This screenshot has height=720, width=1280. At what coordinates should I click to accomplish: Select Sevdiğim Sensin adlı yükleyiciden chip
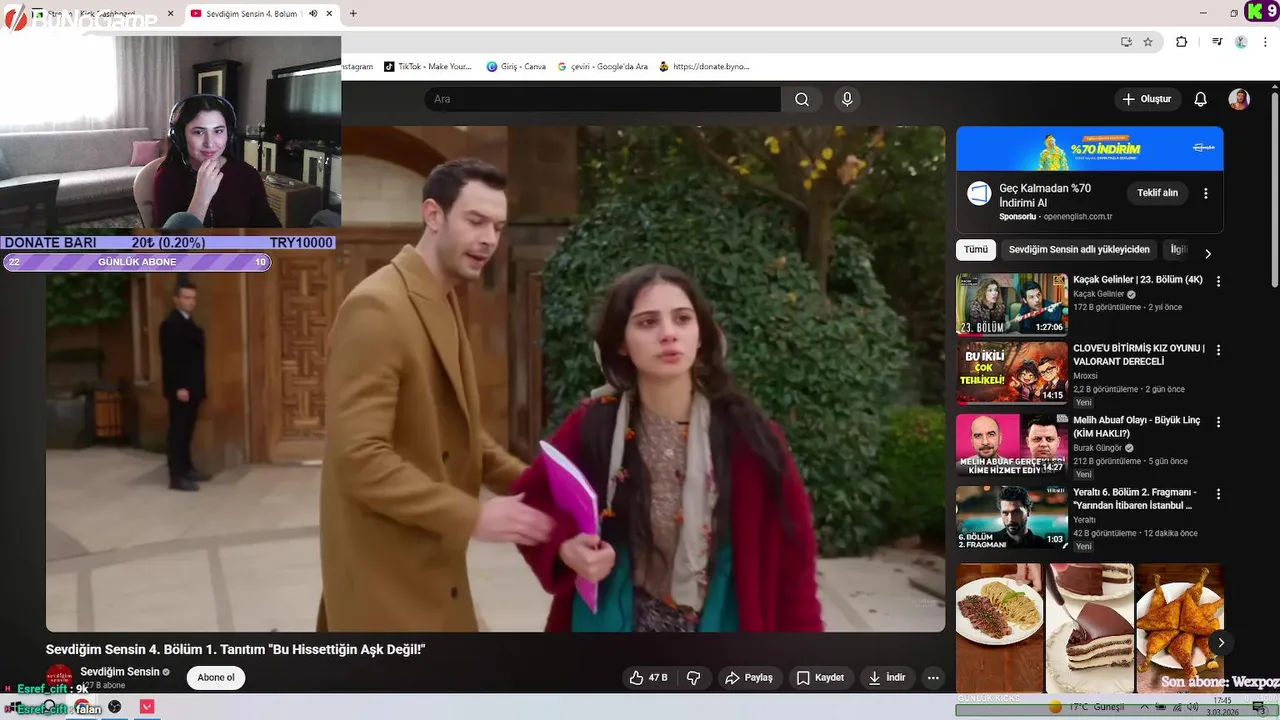click(x=1079, y=250)
